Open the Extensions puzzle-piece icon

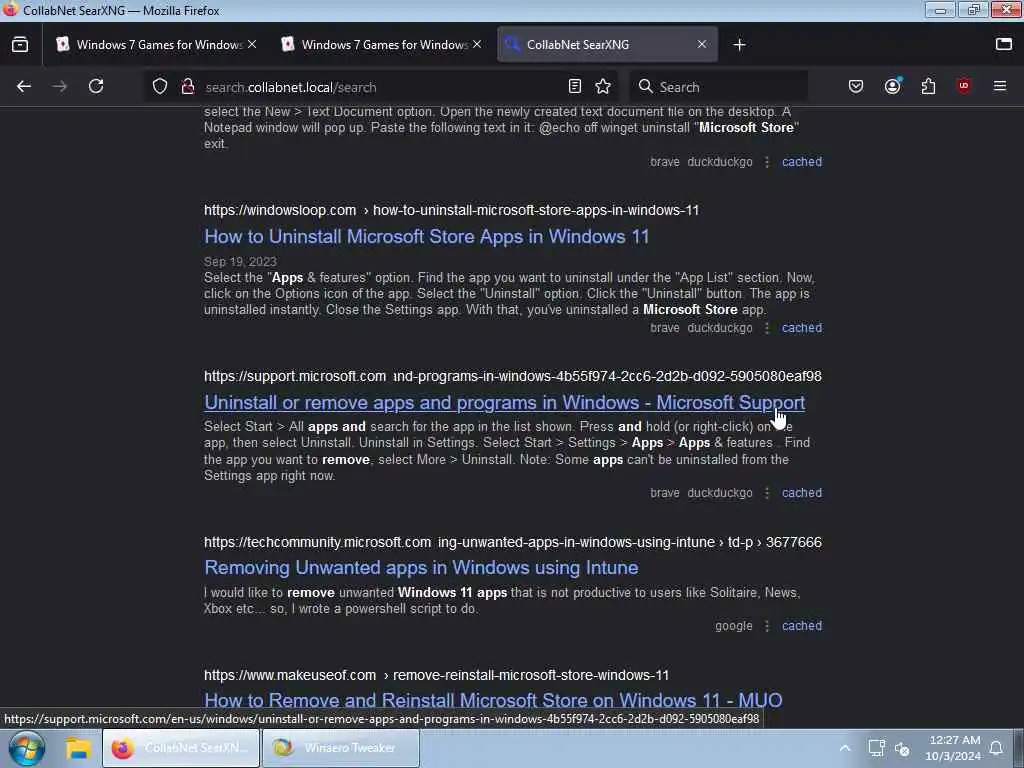click(928, 86)
